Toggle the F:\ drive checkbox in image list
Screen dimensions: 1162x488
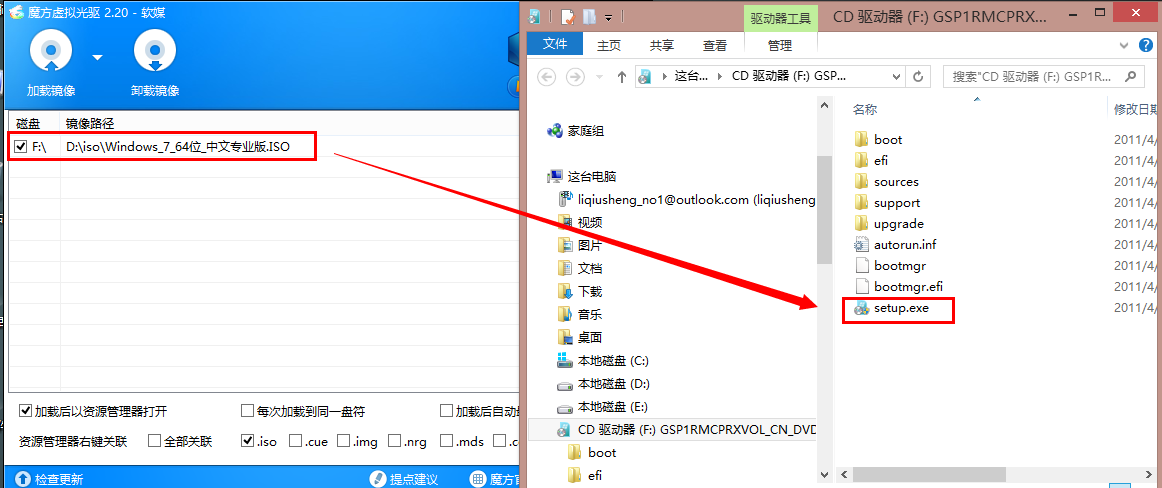[x=21, y=147]
